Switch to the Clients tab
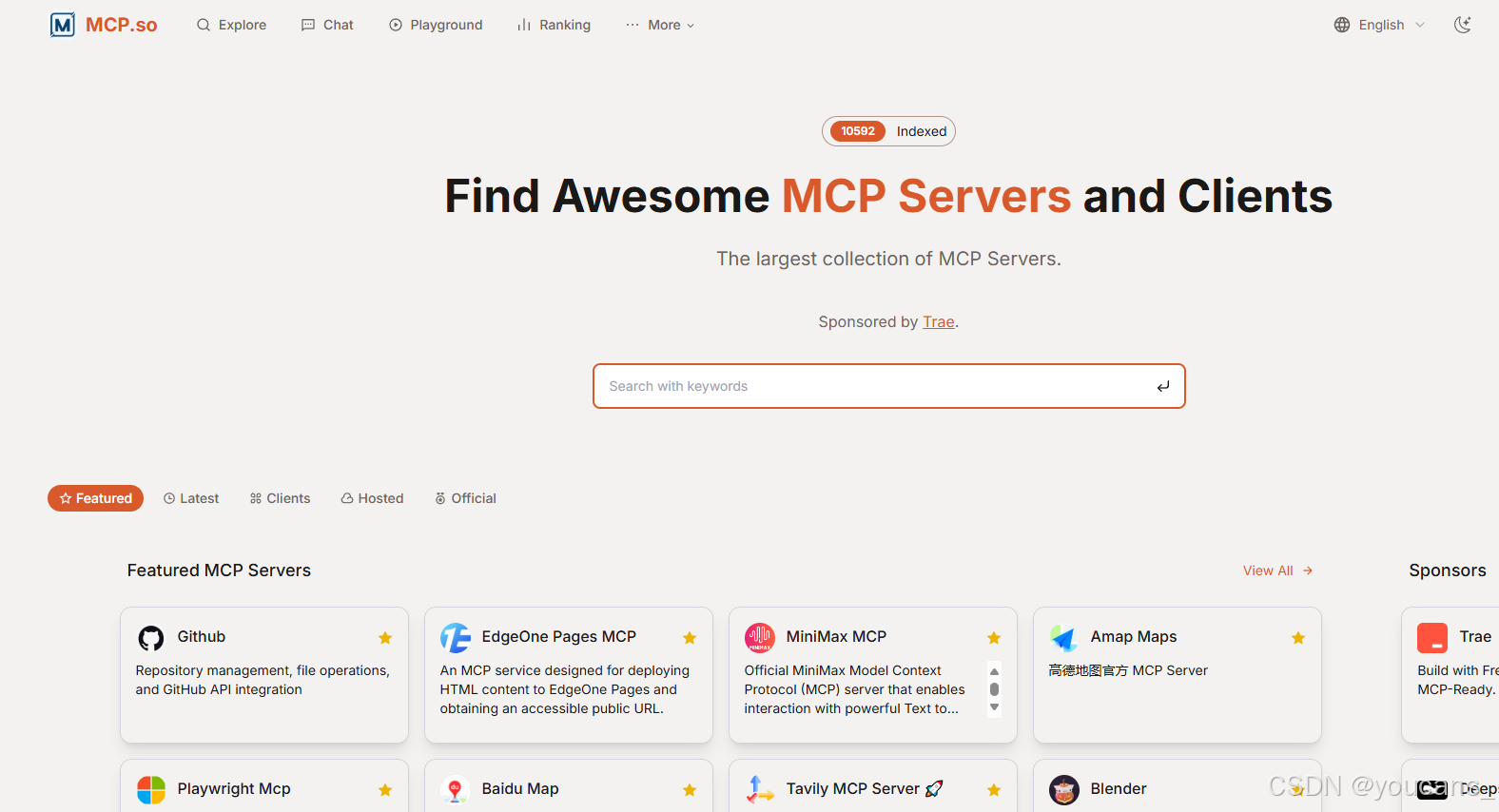The height and width of the screenshot is (812, 1499). click(x=280, y=498)
